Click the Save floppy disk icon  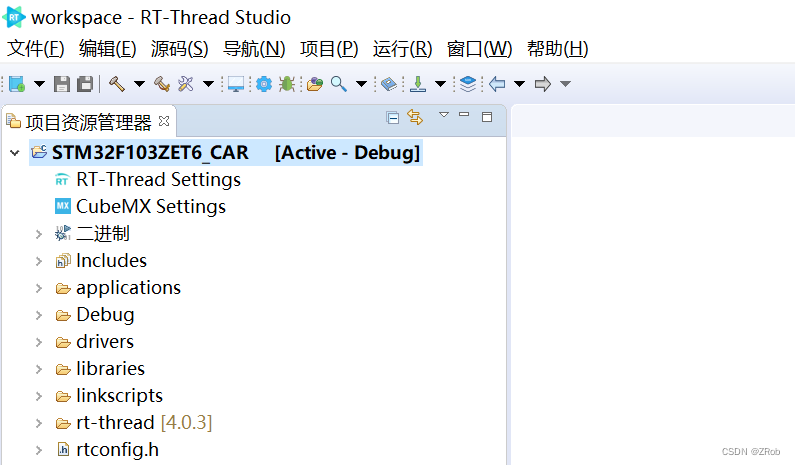[62, 84]
